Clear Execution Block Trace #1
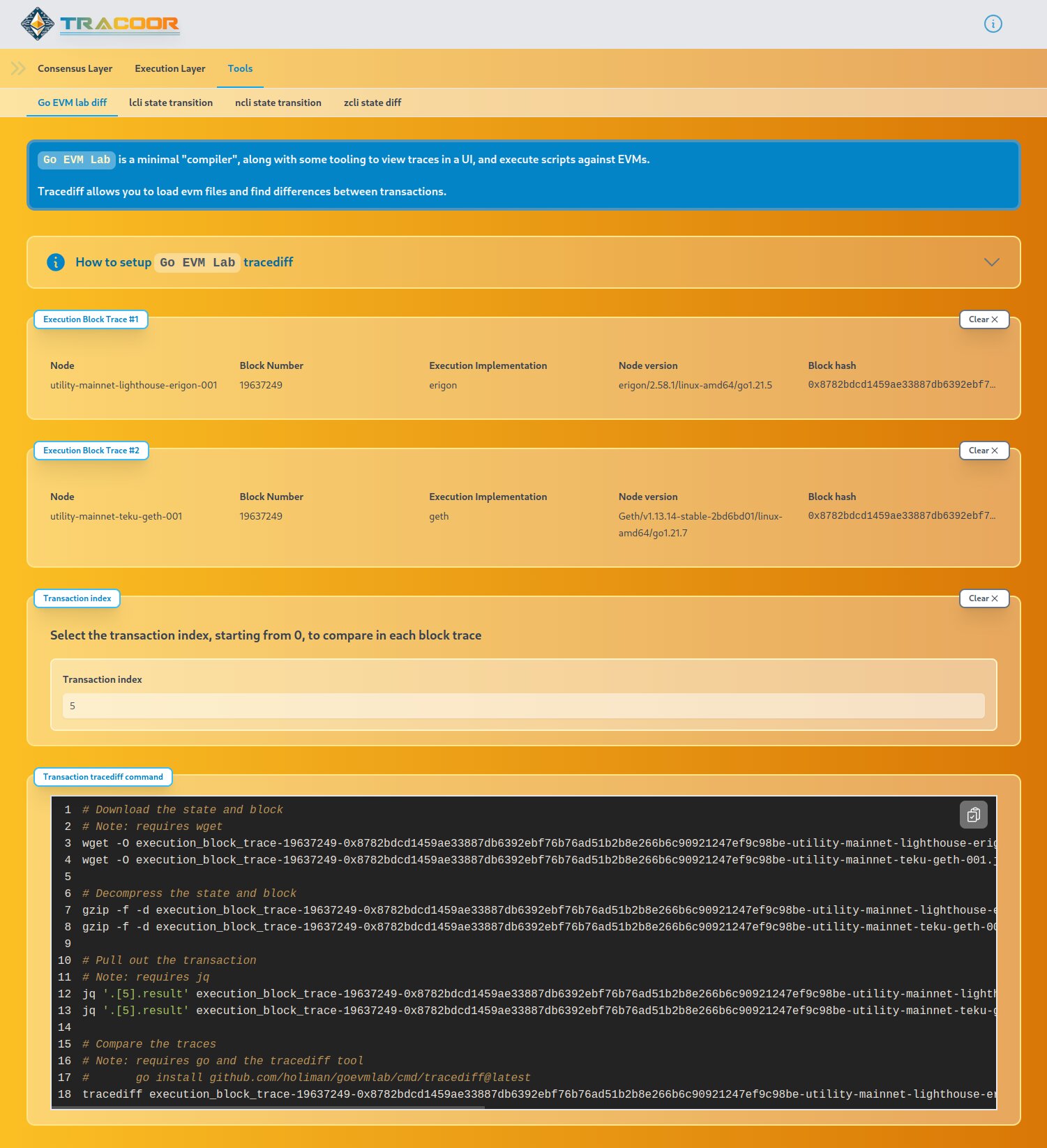1047x1148 pixels. tap(983, 319)
